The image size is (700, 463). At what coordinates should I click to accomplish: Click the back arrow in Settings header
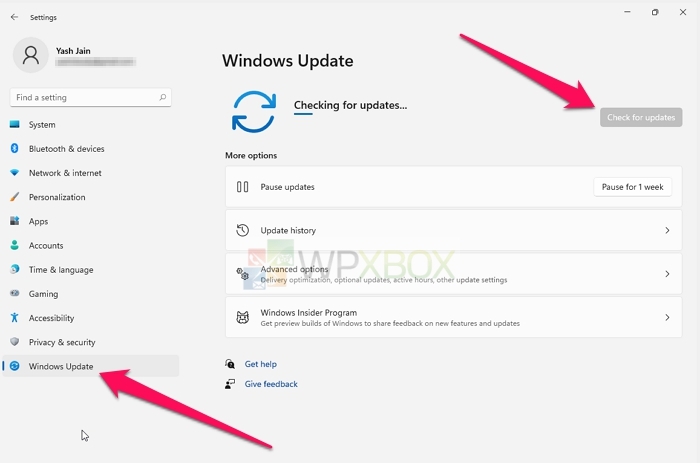tap(14, 17)
